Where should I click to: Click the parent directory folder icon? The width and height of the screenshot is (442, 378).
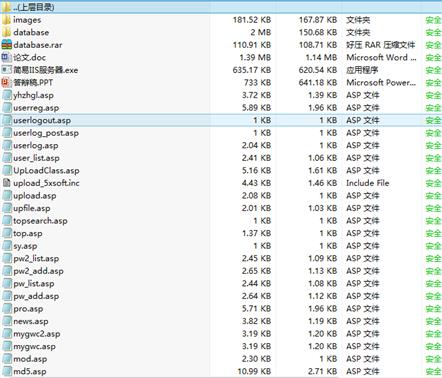pos(7,7)
